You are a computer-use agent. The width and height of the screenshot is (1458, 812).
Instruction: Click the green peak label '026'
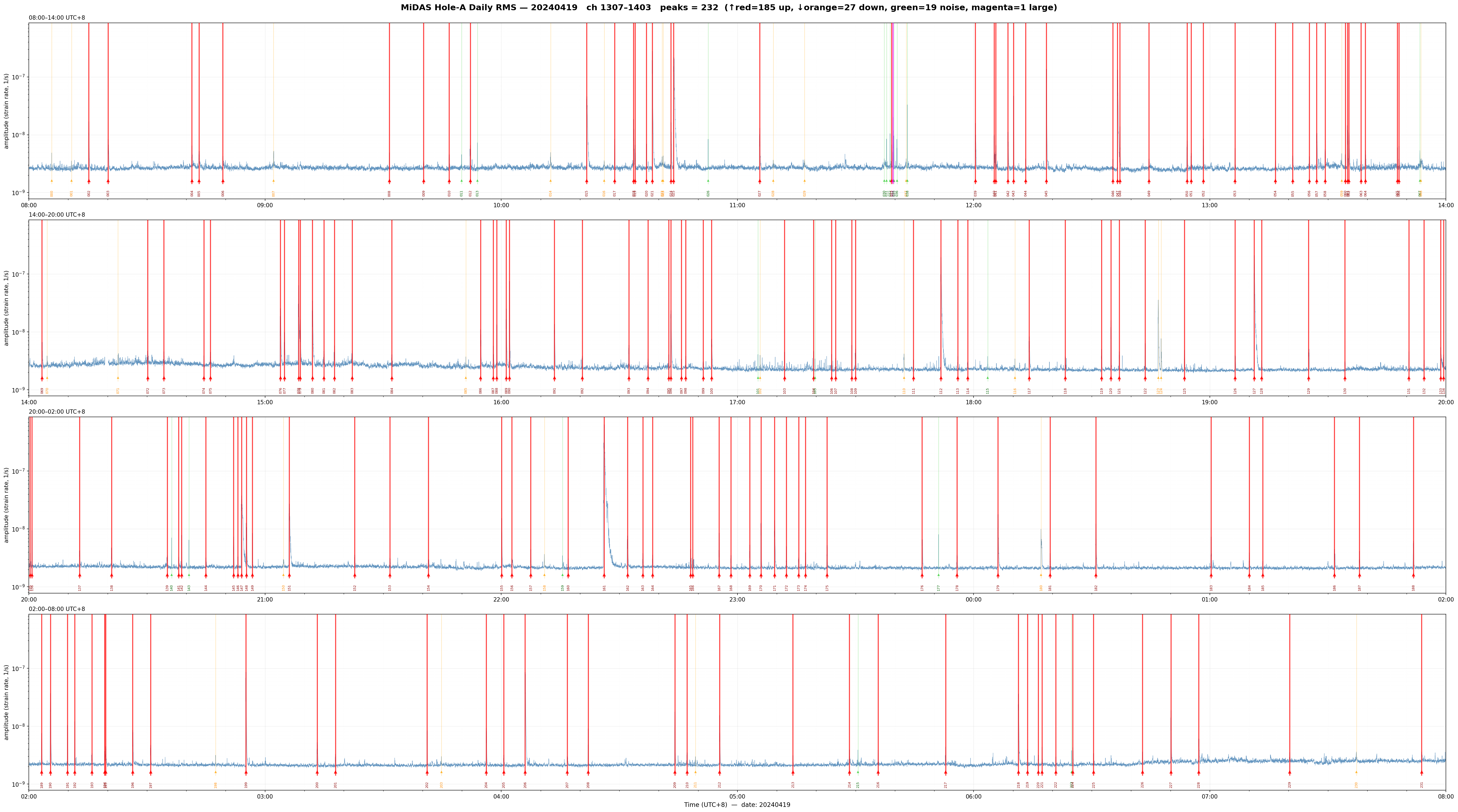pos(708,194)
